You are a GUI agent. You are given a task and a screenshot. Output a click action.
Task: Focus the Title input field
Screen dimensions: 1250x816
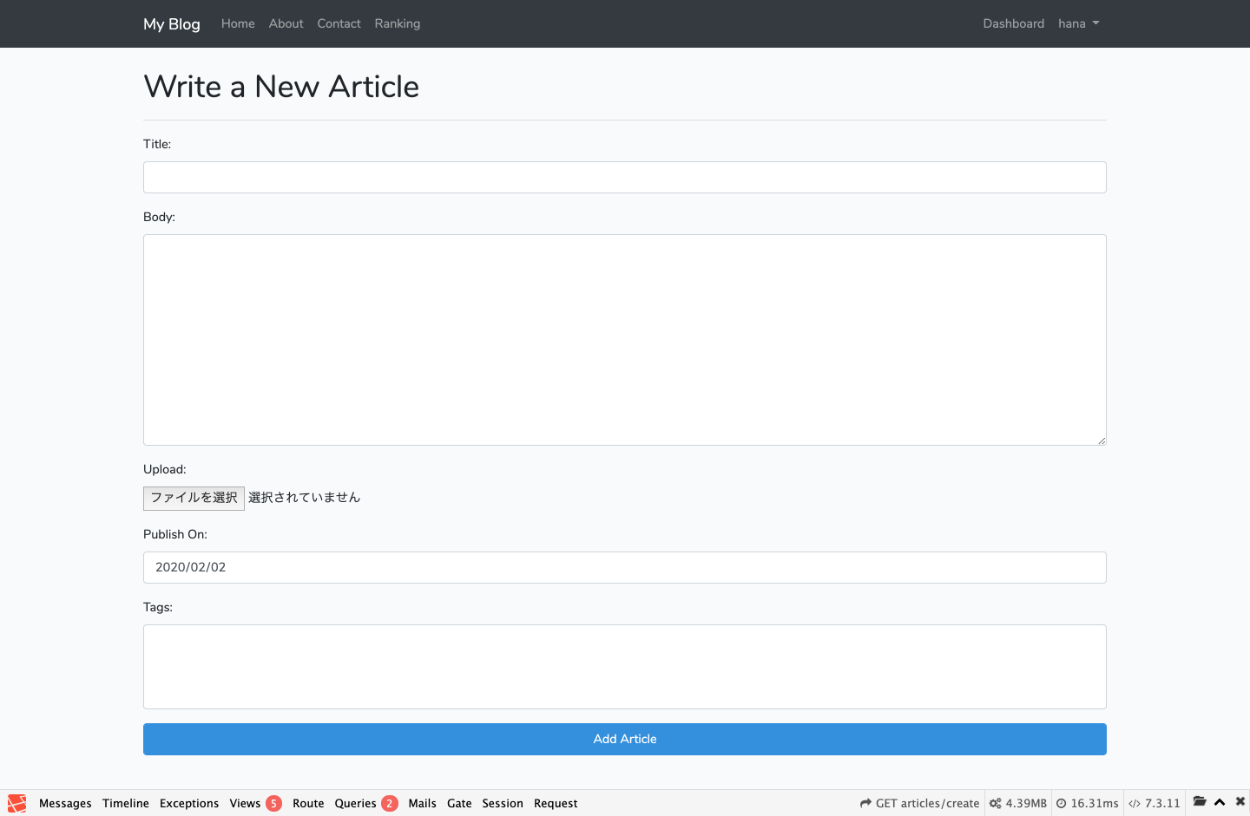pos(624,177)
